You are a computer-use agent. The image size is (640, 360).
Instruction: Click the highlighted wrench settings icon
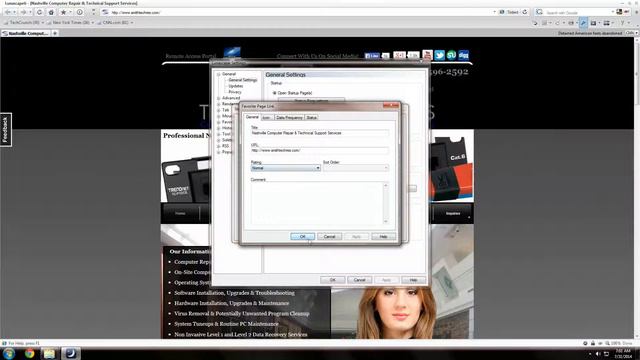point(583,23)
